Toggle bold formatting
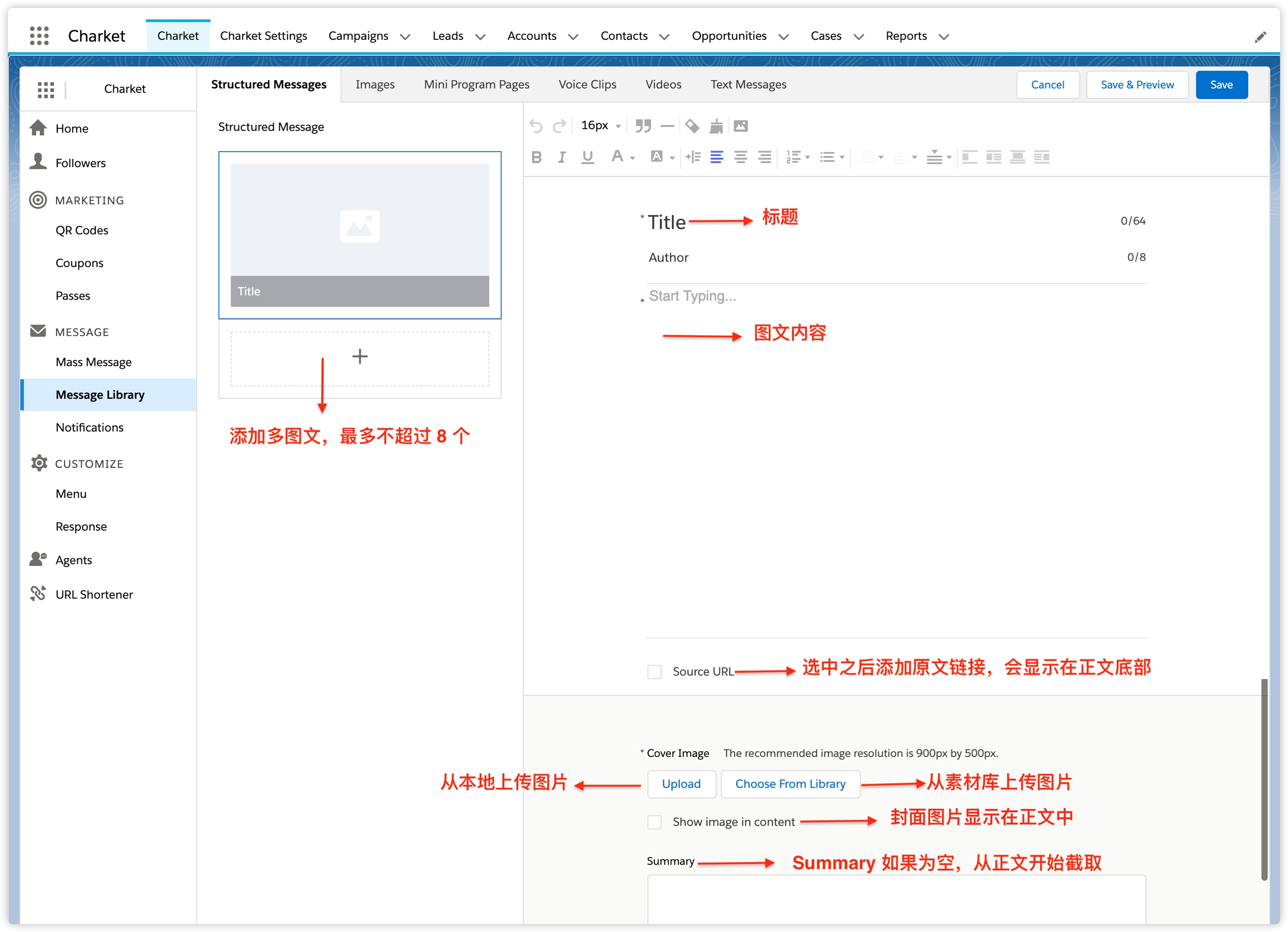Screen dimensions: 1288x932 (536, 157)
